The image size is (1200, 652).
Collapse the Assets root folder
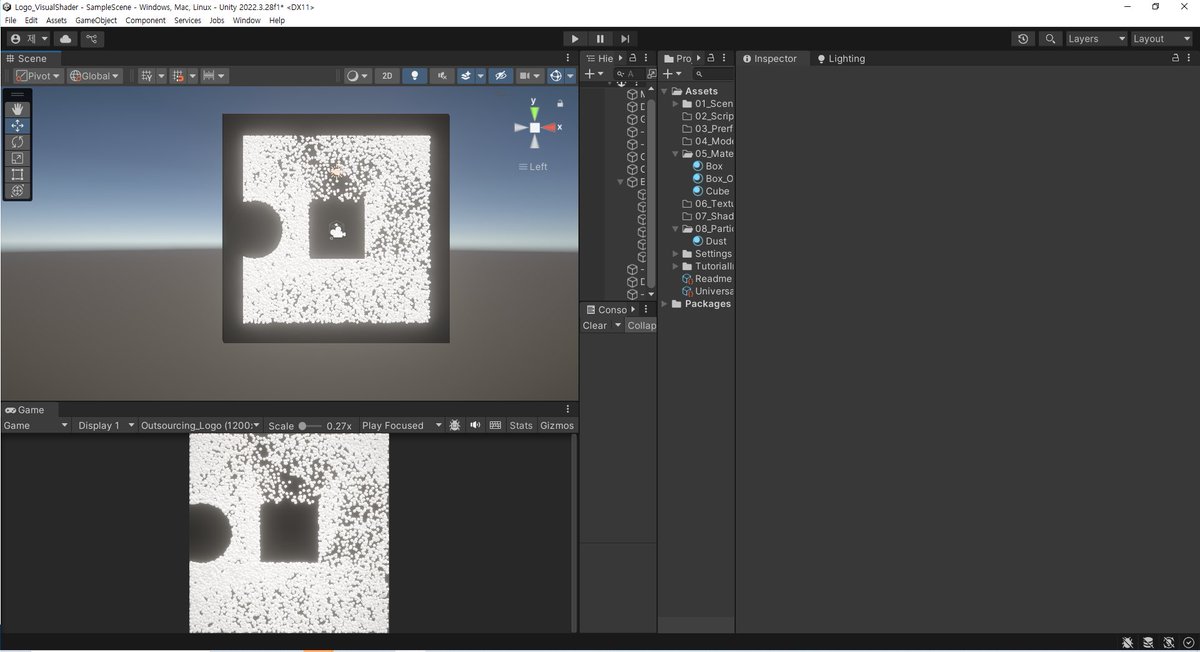664,91
